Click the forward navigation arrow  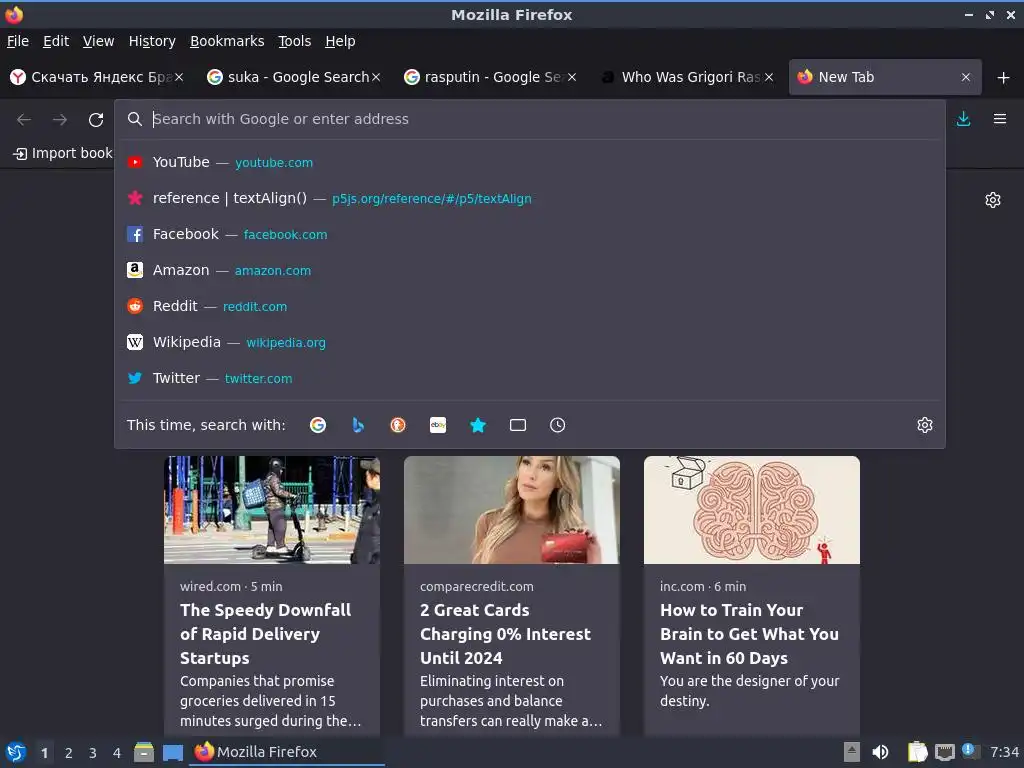point(59,120)
